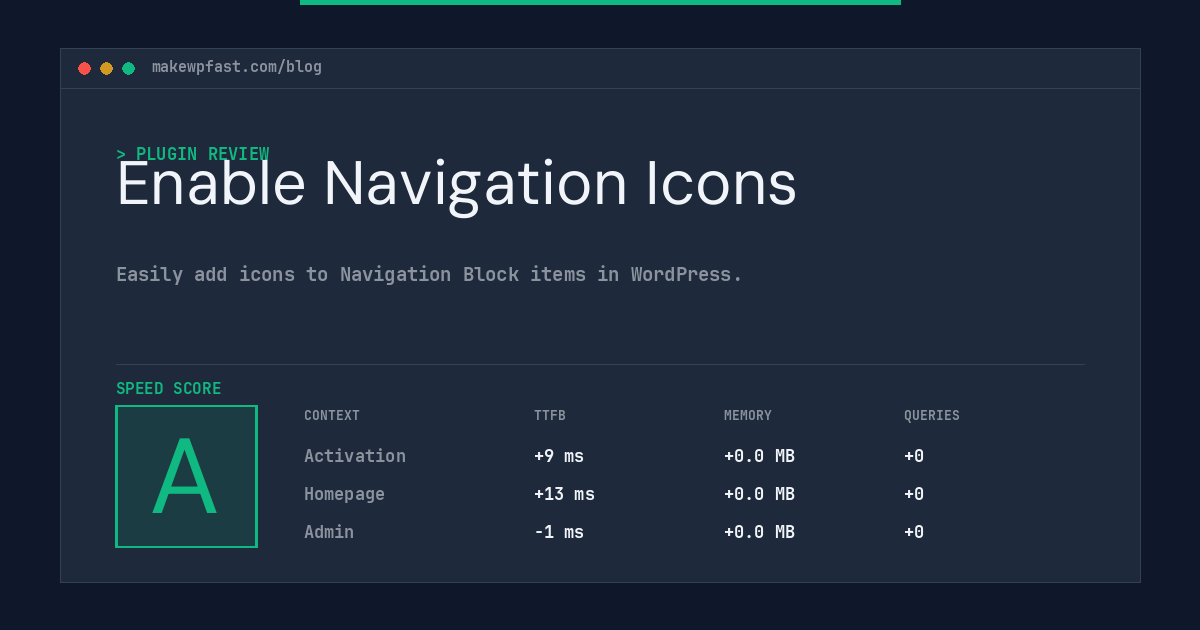Click the '+13 ms' Homepage TTFB value
Viewport: 1200px width, 630px height.
[x=564, y=494]
